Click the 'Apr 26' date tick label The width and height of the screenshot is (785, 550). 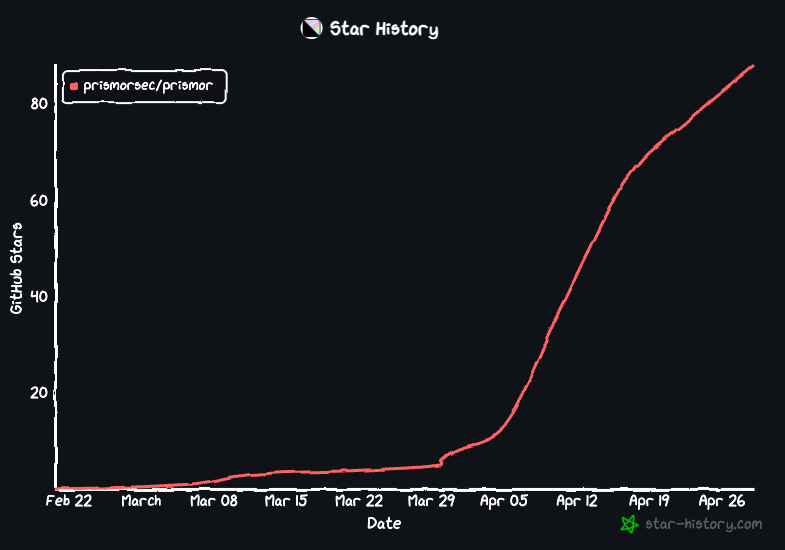pyautogui.click(x=722, y=500)
